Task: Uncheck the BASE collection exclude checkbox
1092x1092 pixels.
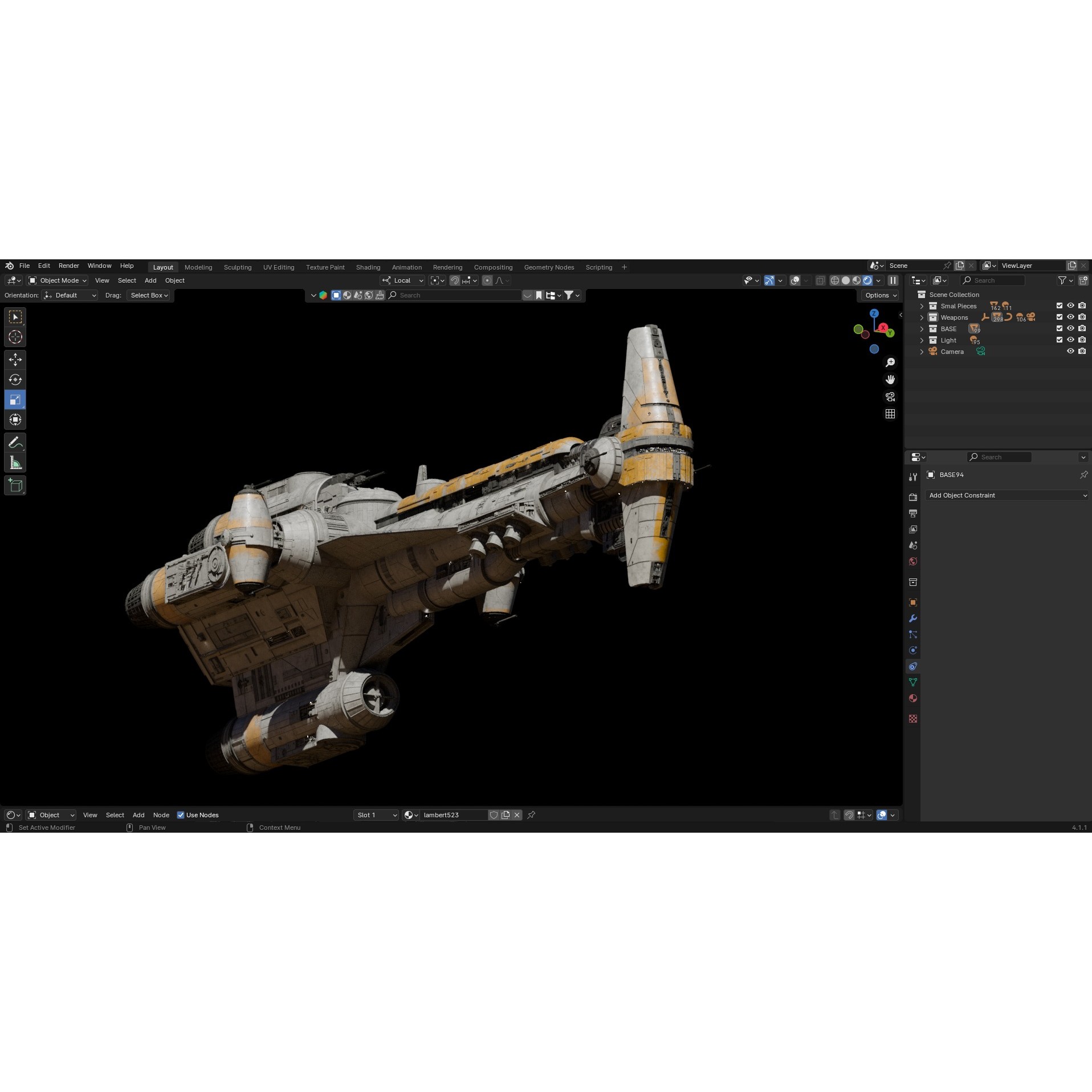Action: click(1060, 329)
